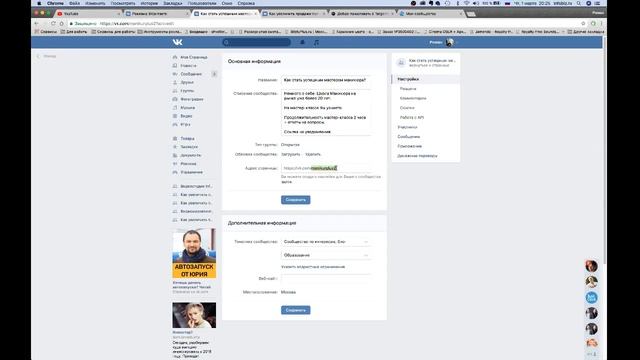Screen dimensions: 640x360
Task: Save the main information section
Action: point(296,200)
